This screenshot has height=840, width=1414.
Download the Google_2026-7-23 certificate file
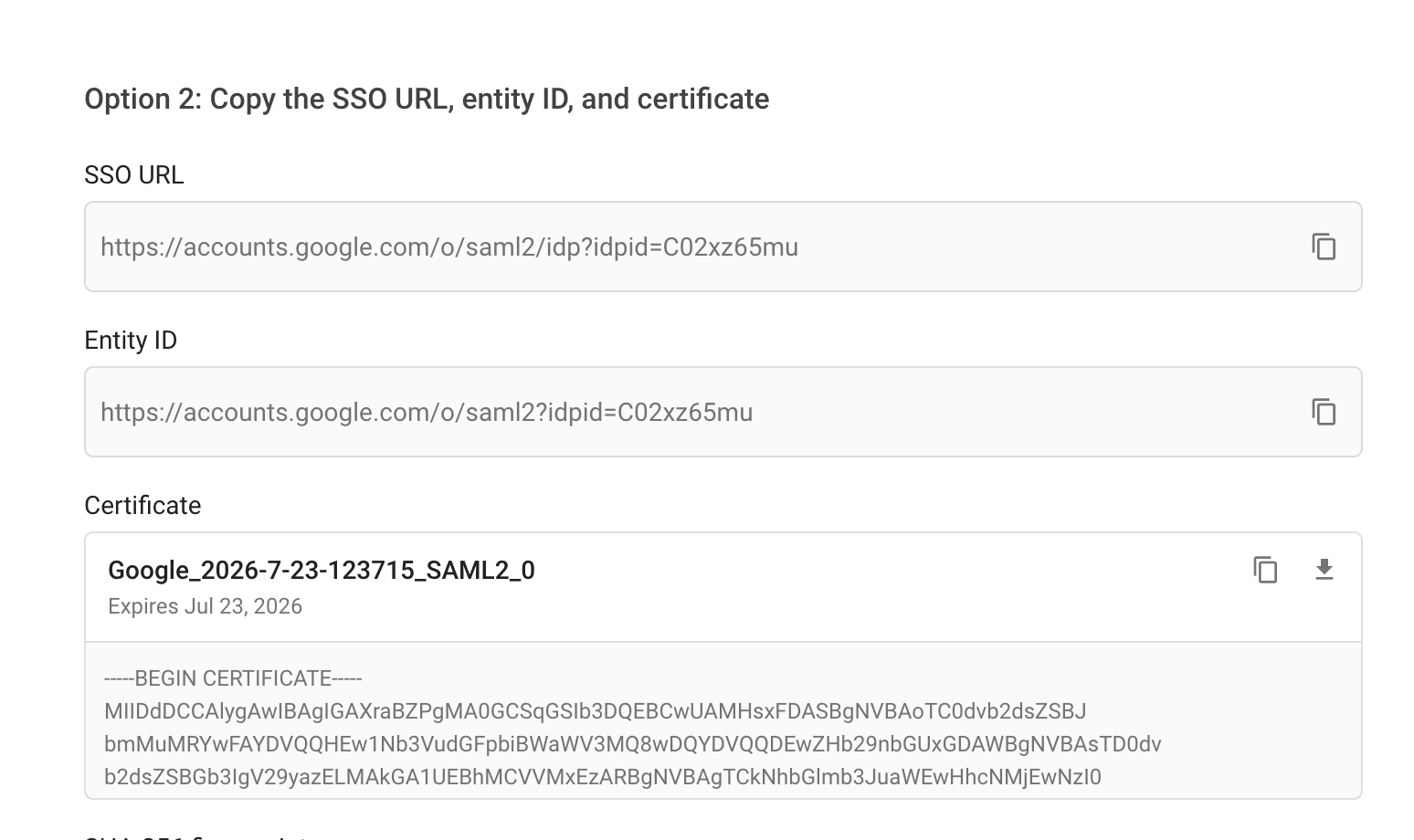click(x=1324, y=570)
